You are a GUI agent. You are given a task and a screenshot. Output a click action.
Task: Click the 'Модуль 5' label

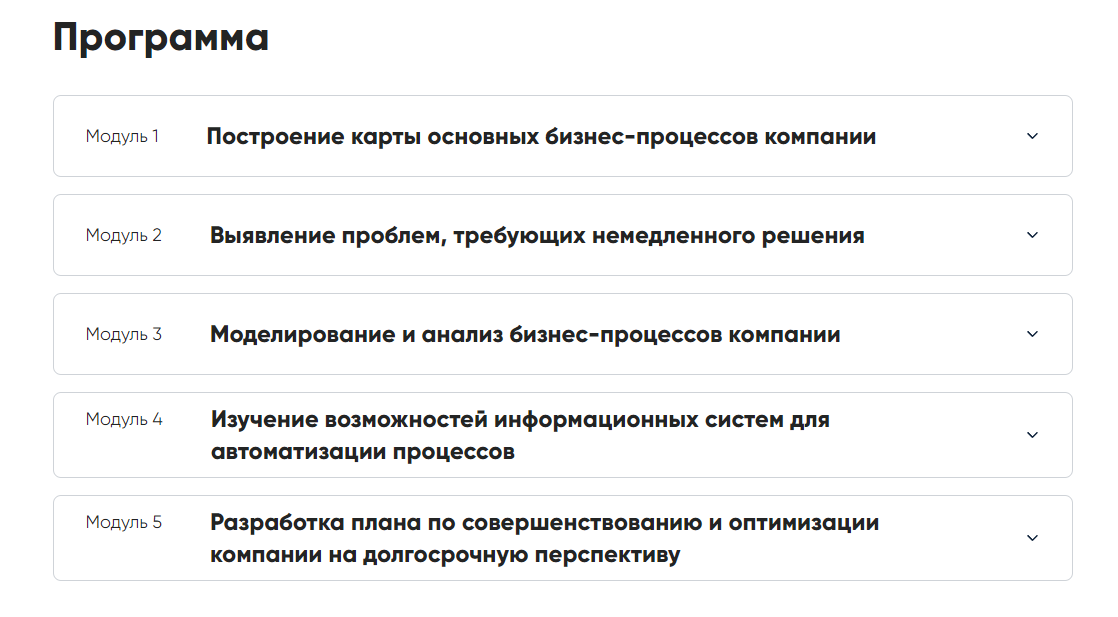tap(123, 522)
